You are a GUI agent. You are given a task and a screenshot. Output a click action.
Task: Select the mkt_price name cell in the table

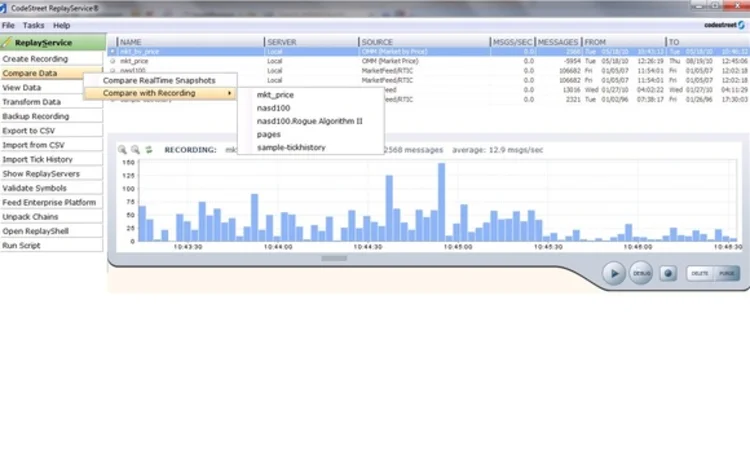(x=134, y=61)
